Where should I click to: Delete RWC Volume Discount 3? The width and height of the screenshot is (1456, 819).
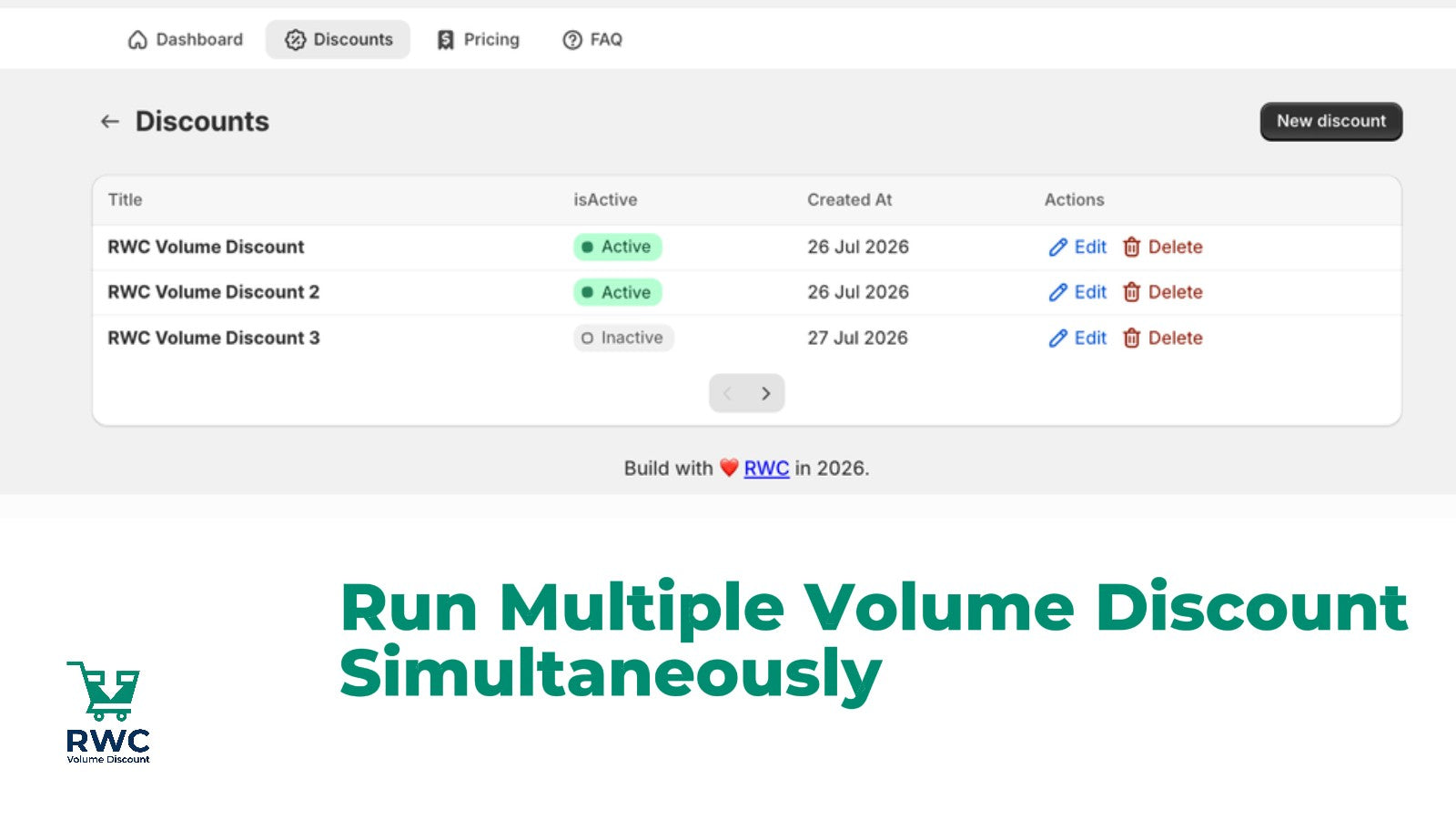[x=1162, y=338]
